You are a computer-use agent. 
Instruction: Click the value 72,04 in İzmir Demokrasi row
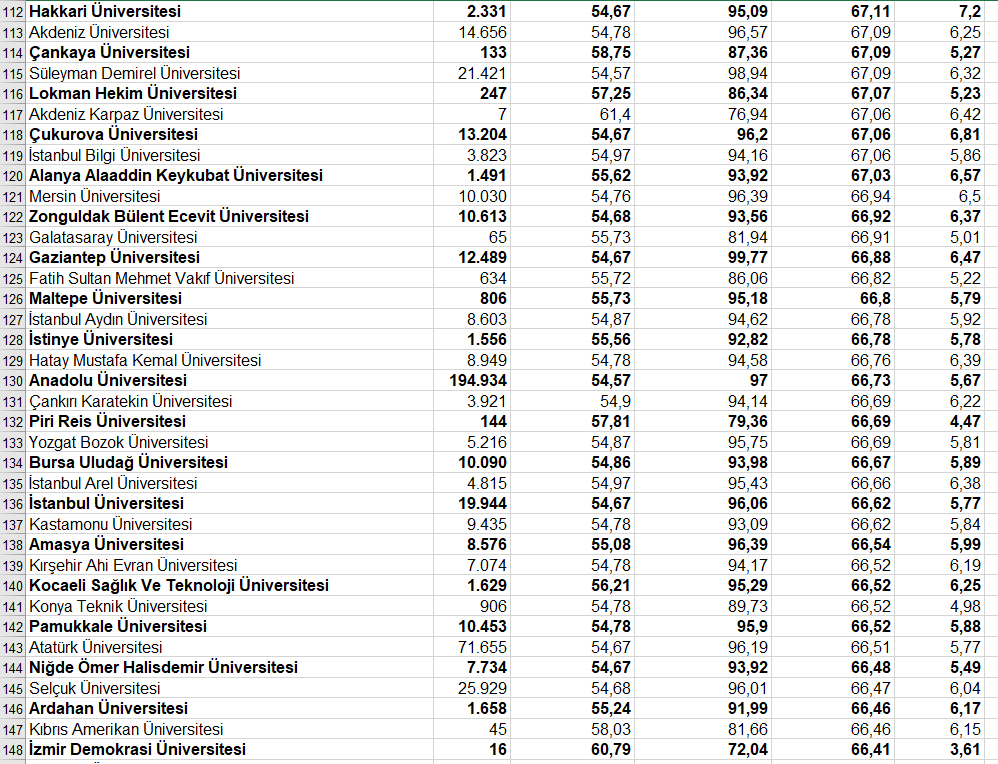[x=748, y=750]
